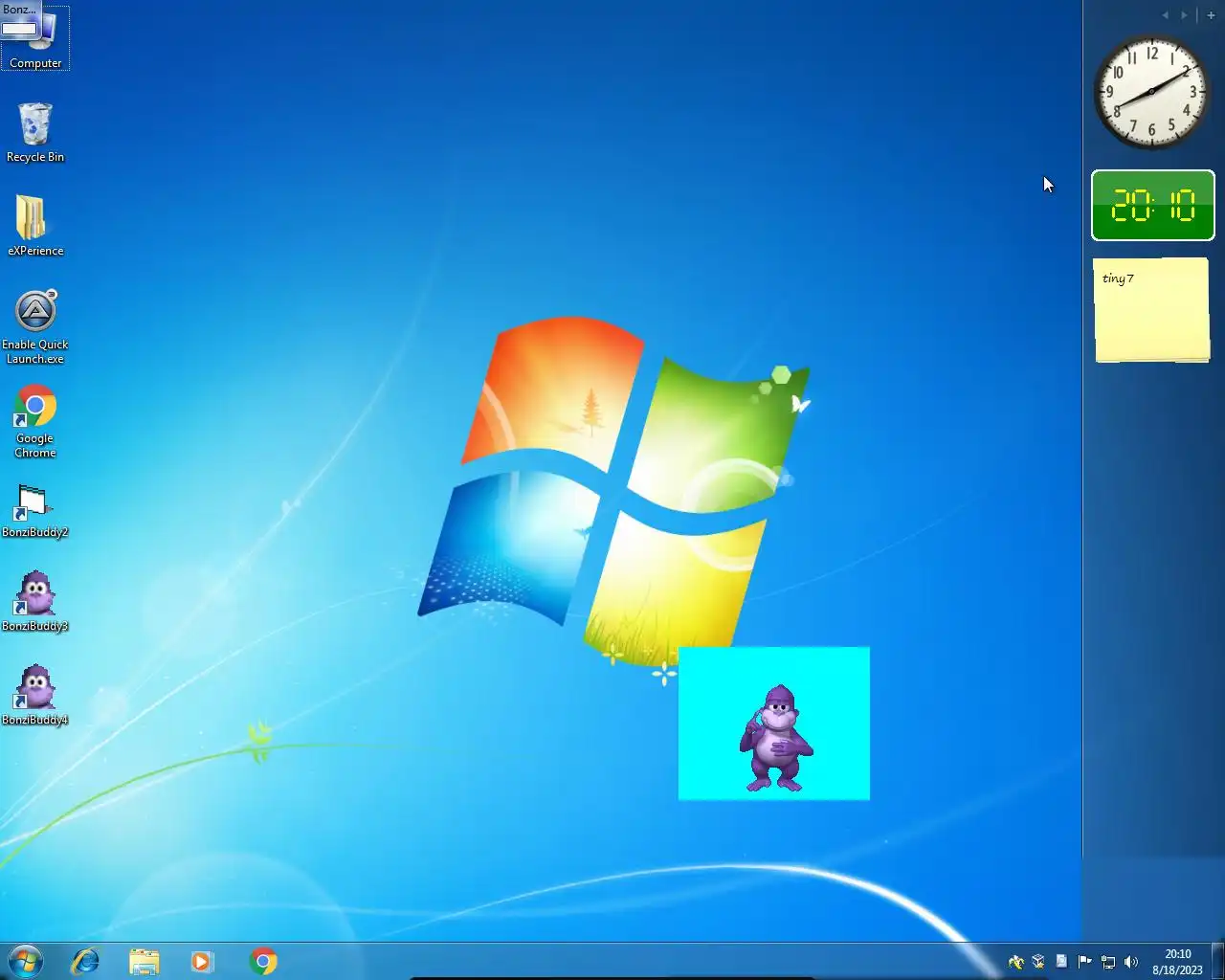1225x980 pixels.
Task: Click the VirtualBox cube tray icon
Action: [1038, 962]
